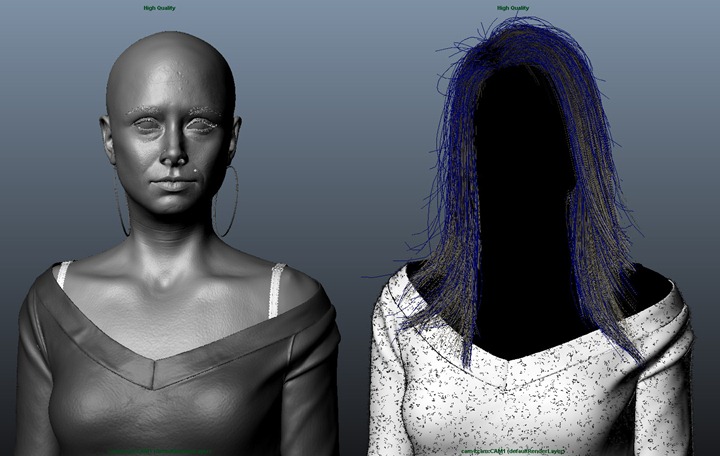Click the High Quality label above the hair viewport
The image size is (720, 456).
pos(513,8)
